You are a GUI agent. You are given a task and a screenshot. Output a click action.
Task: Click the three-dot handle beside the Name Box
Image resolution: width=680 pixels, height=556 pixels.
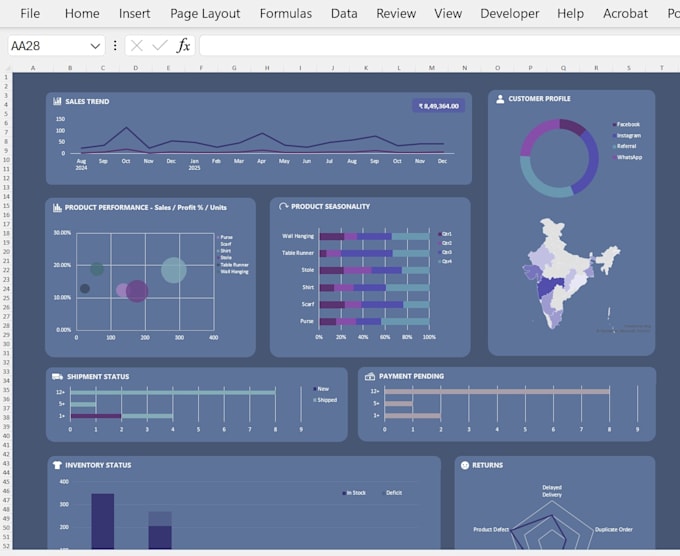115,46
